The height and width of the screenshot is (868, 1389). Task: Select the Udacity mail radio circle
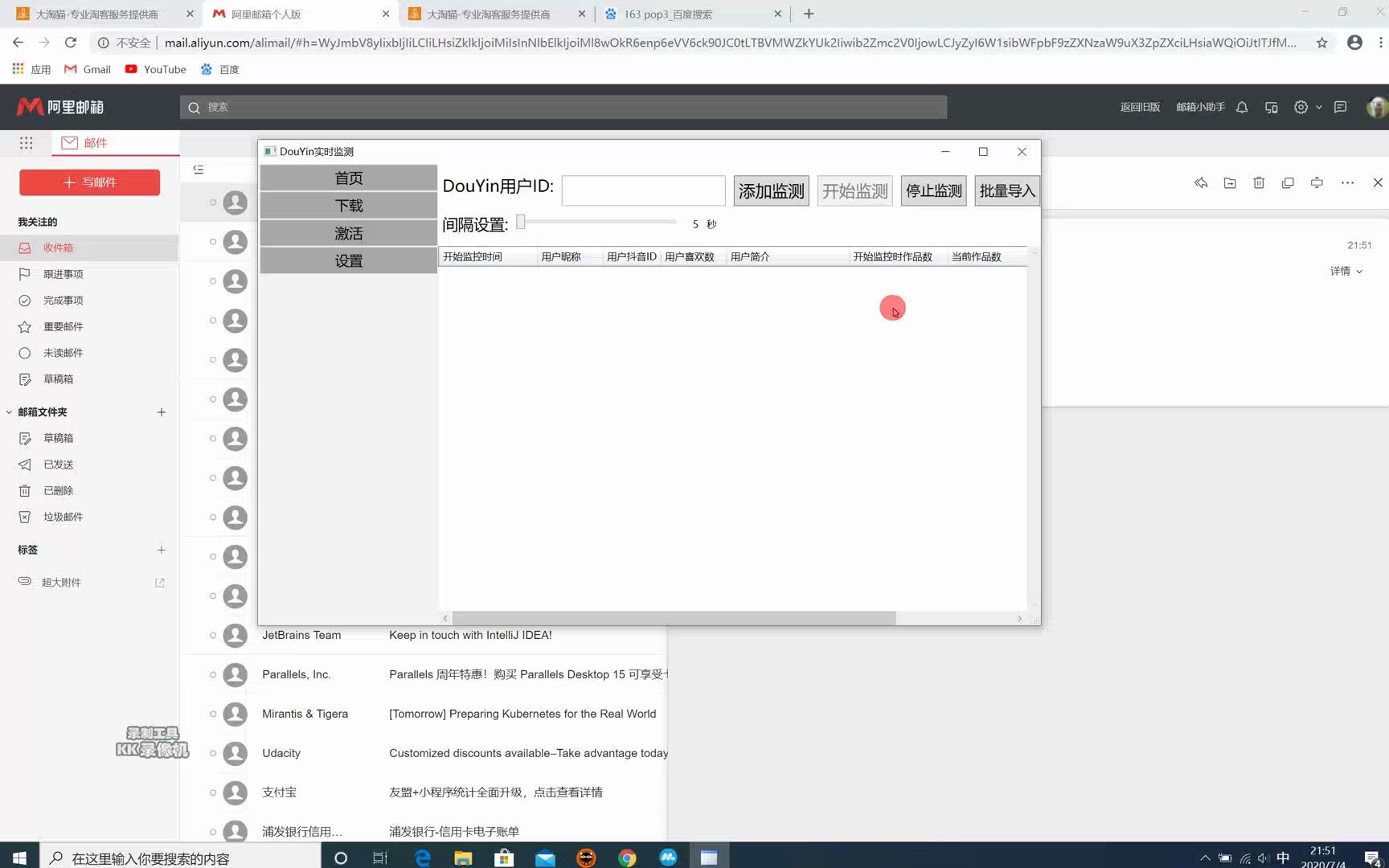click(x=213, y=753)
